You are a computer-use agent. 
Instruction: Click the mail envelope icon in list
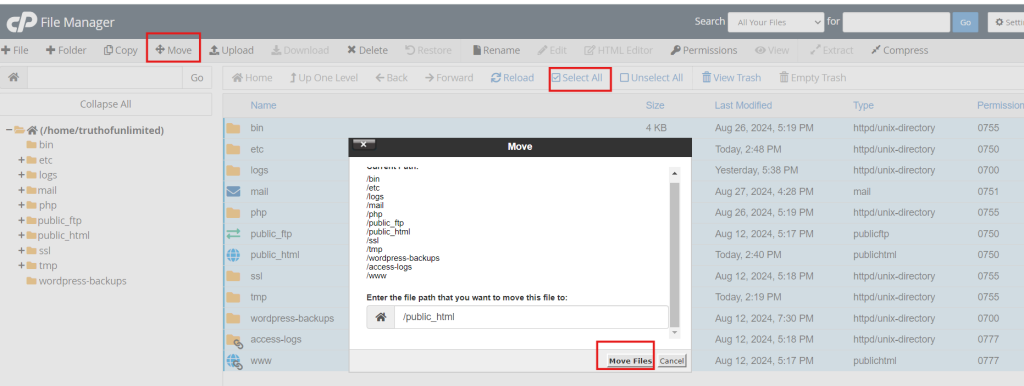click(233, 191)
